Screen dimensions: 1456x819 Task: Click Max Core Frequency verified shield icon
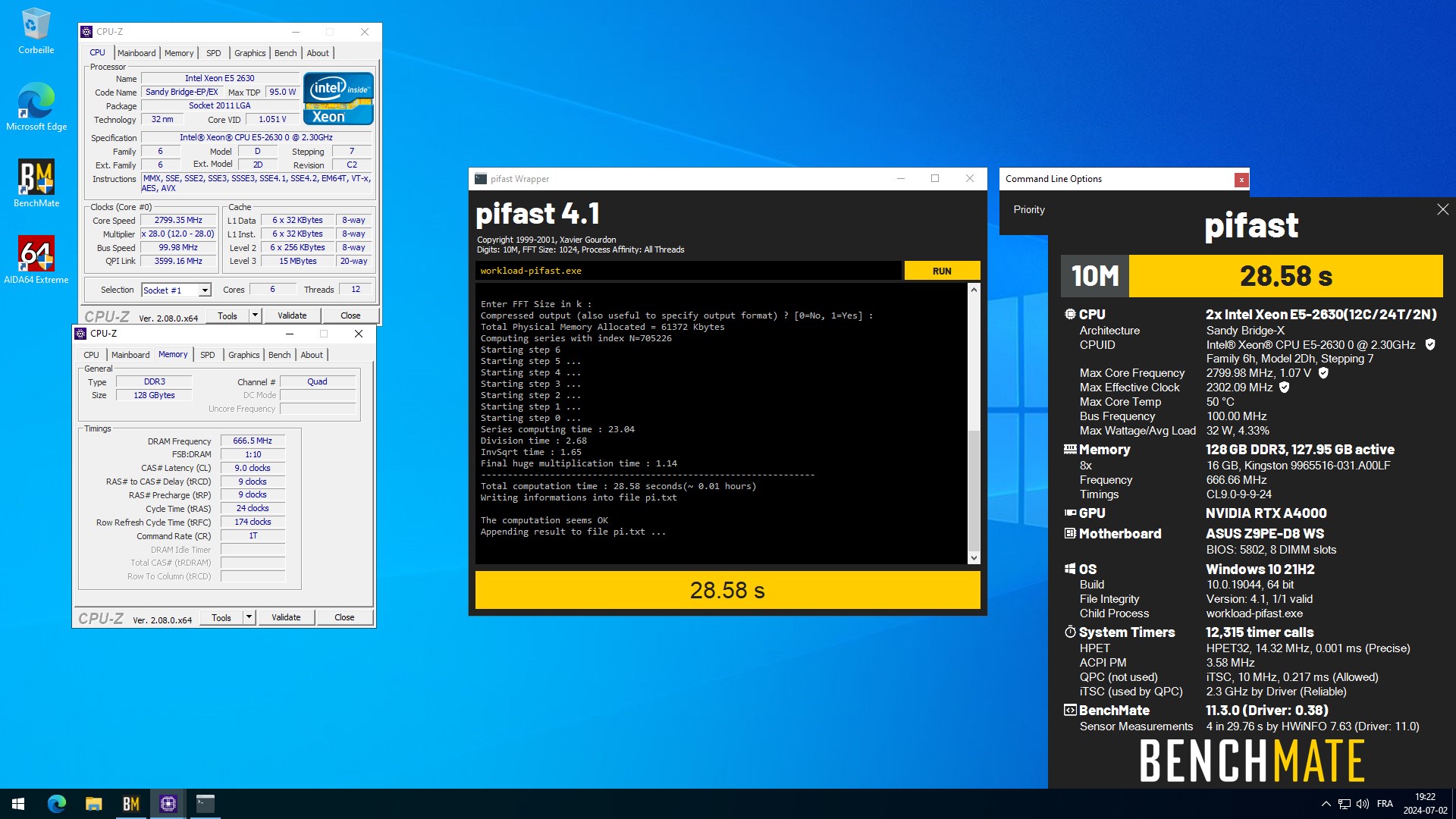tap(1323, 373)
